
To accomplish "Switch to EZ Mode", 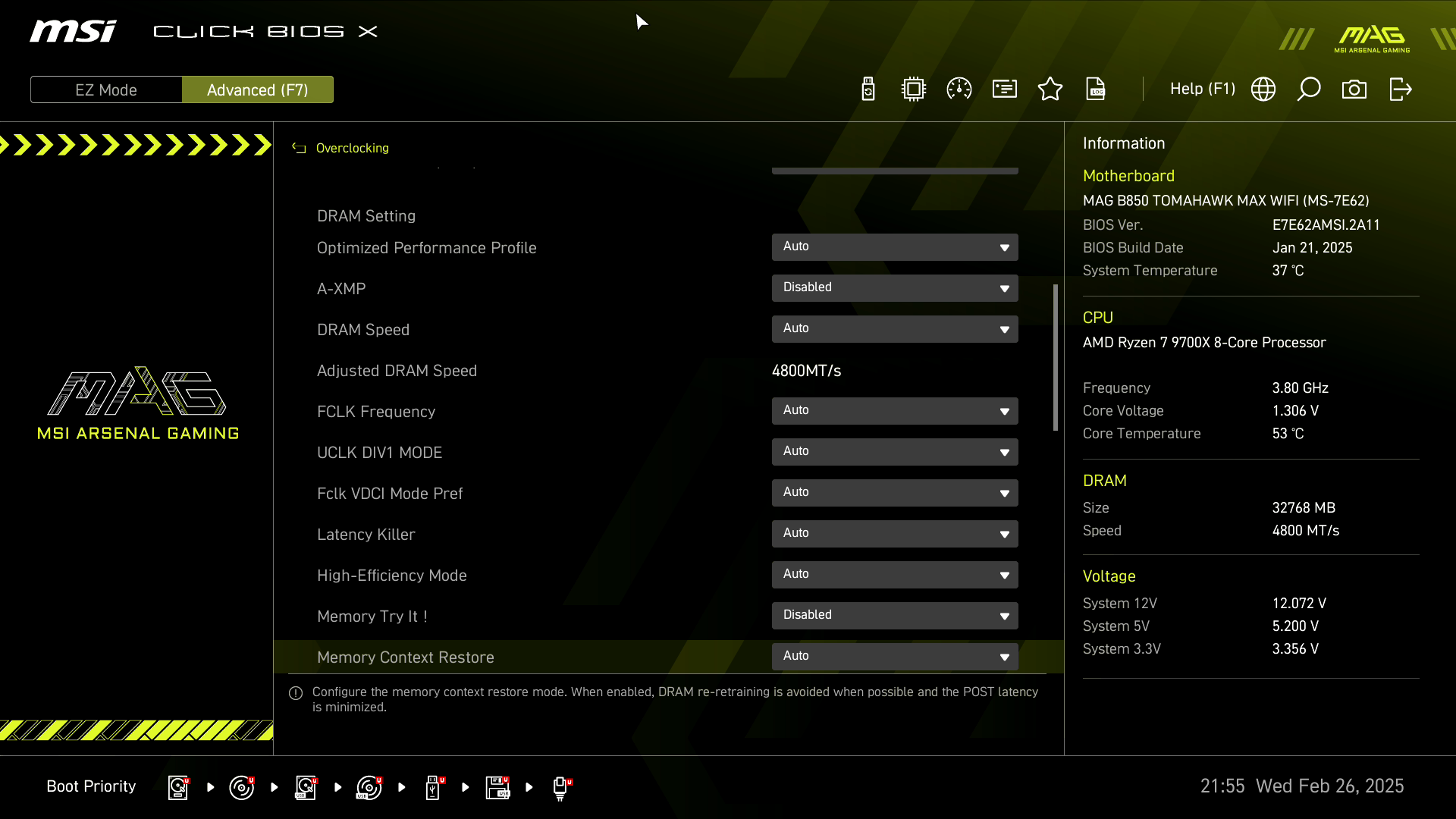I will pyautogui.click(x=106, y=89).
